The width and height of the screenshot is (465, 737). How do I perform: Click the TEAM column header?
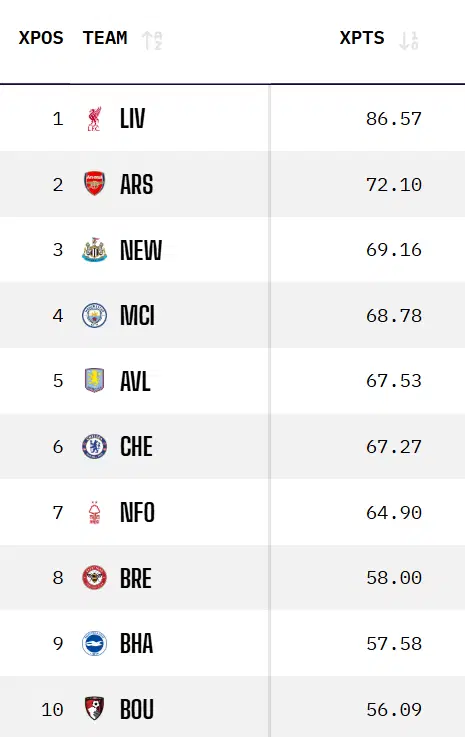click(105, 38)
